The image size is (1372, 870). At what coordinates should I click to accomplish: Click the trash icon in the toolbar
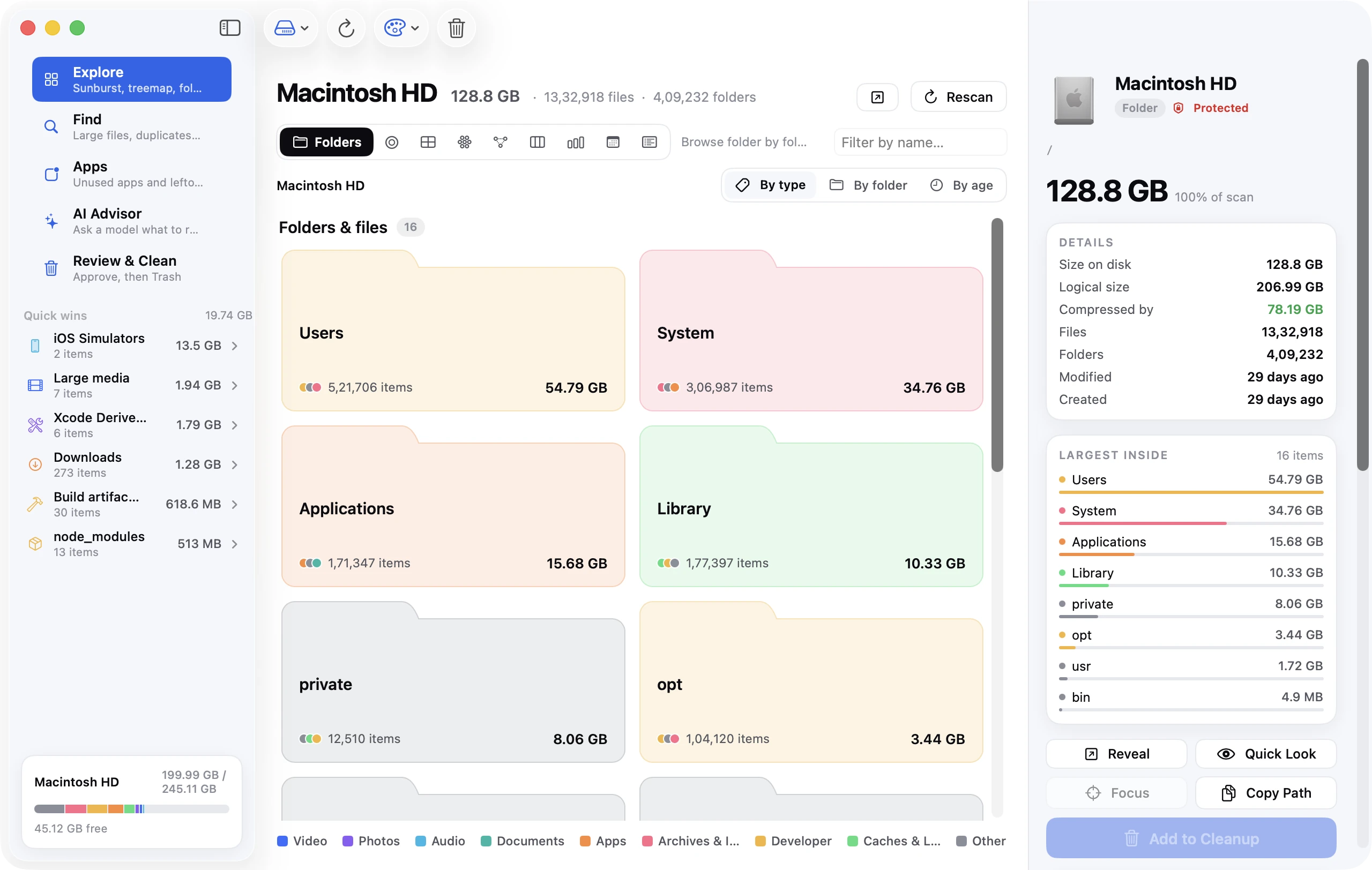pyautogui.click(x=456, y=28)
